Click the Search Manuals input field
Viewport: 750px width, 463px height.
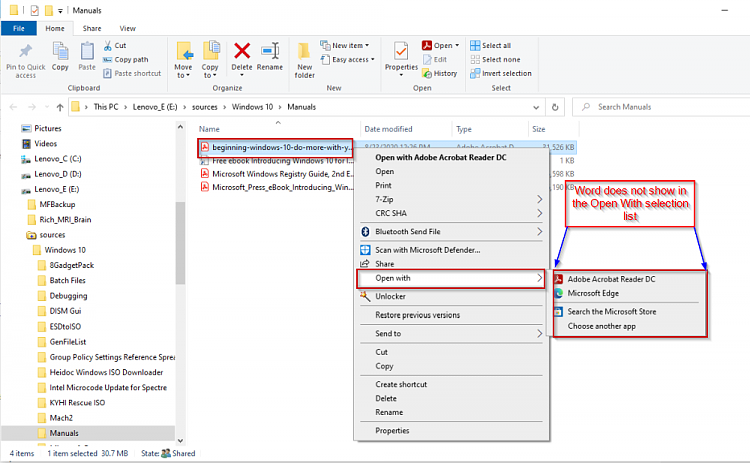point(660,106)
